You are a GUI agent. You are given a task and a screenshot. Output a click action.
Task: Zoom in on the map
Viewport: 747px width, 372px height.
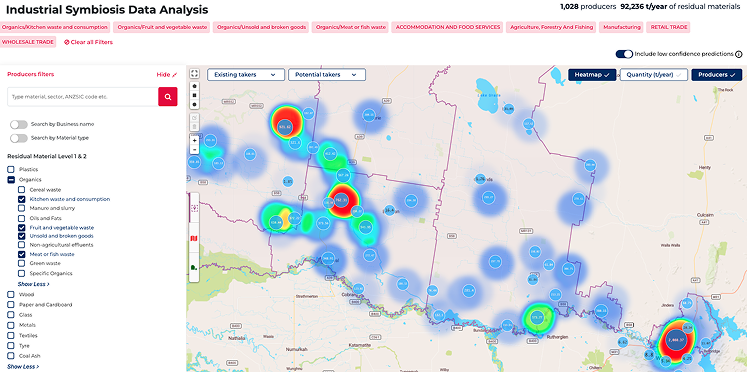click(194, 141)
